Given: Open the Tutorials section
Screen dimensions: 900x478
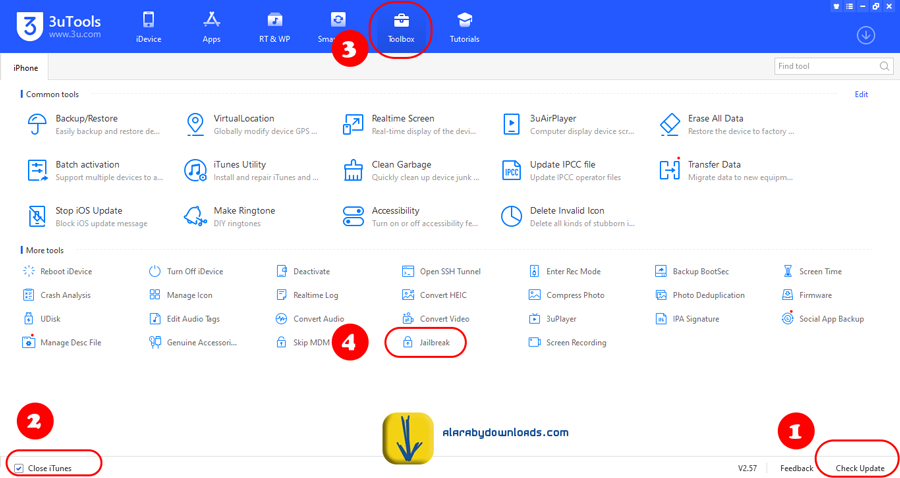Looking at the screenshot, I should 464,27.
